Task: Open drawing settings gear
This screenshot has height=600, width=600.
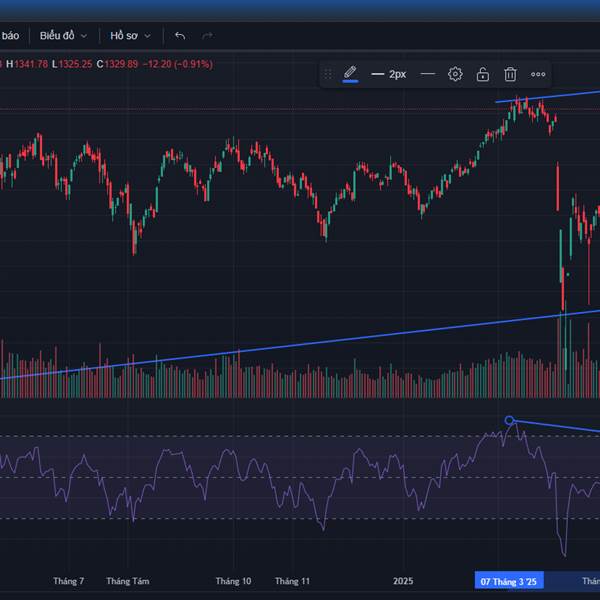Action: tap(455, 74)
